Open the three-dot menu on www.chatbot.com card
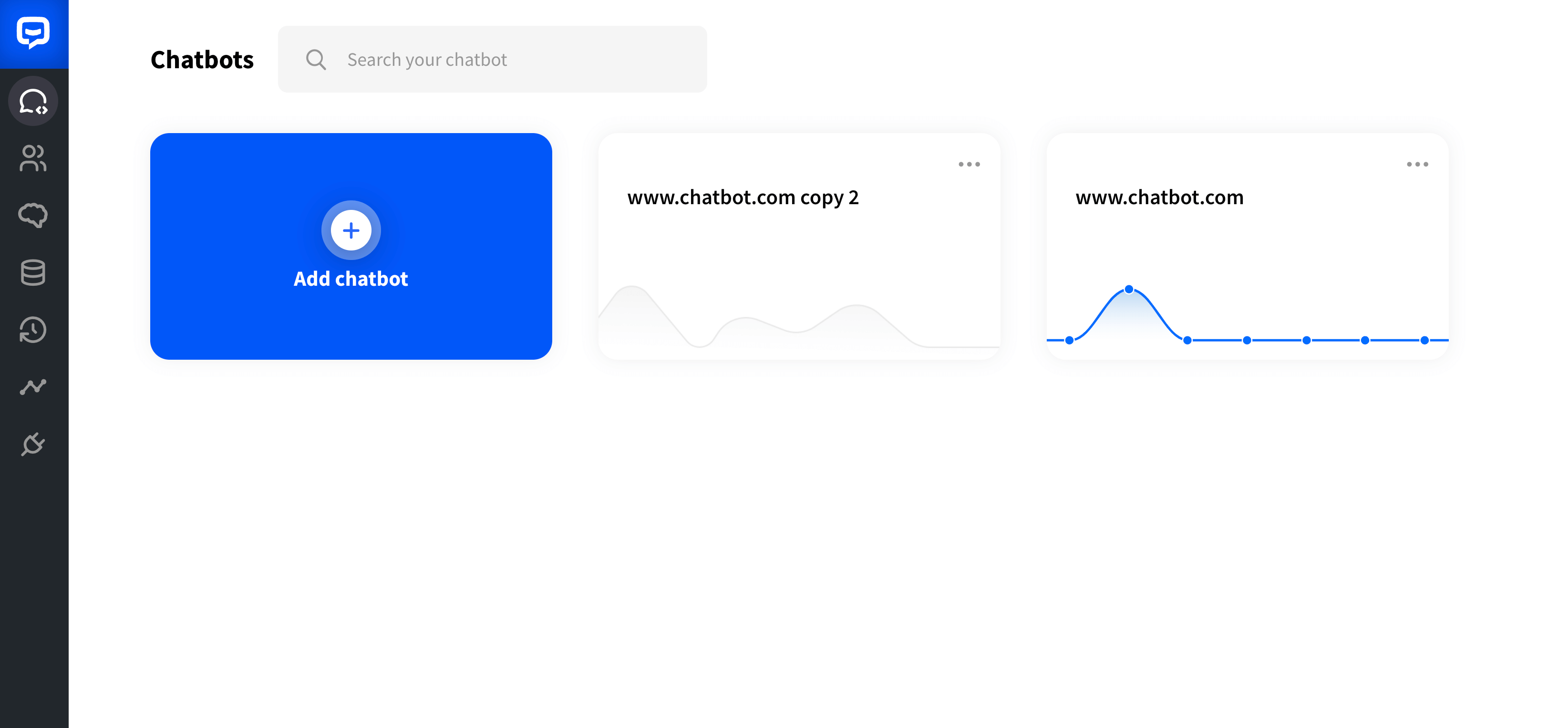This screenshot has height=728, width=1568. [1418, 164]
